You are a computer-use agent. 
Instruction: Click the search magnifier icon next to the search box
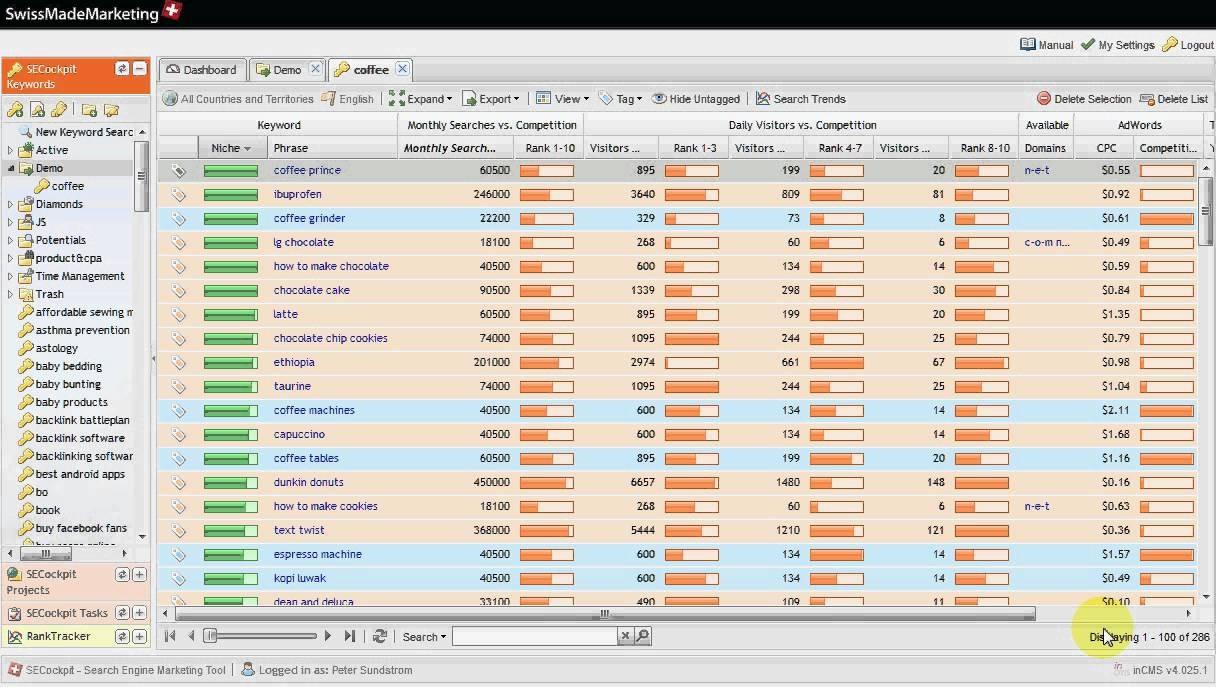pyautogui.click(x=642, y=636)
